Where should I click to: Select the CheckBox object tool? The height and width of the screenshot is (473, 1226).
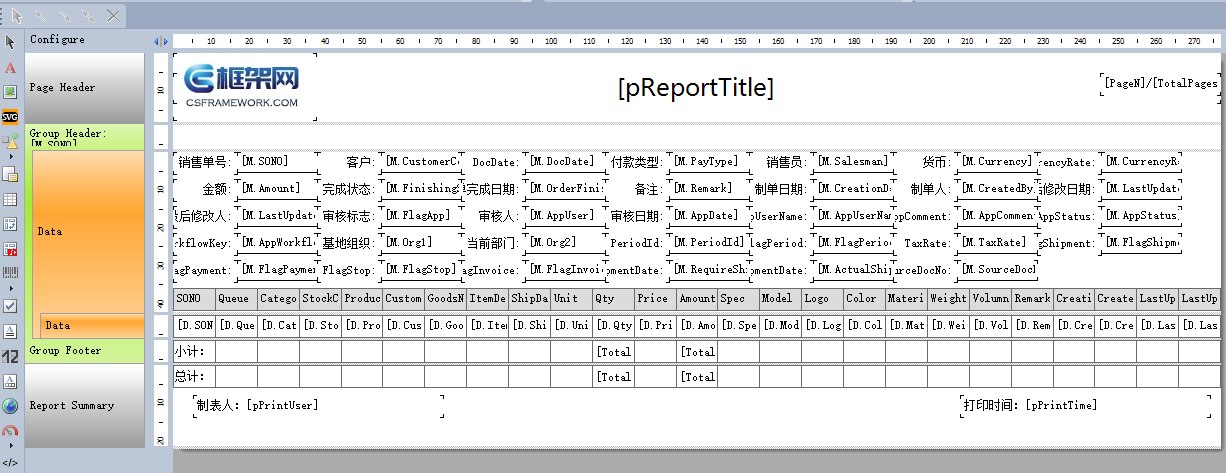[10, 305]
